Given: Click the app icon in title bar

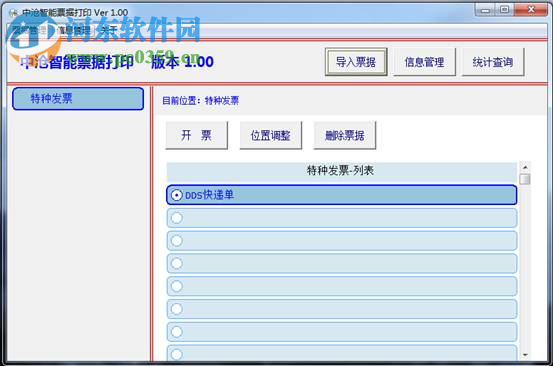Looking at the screenshot, I should [13, 13].
